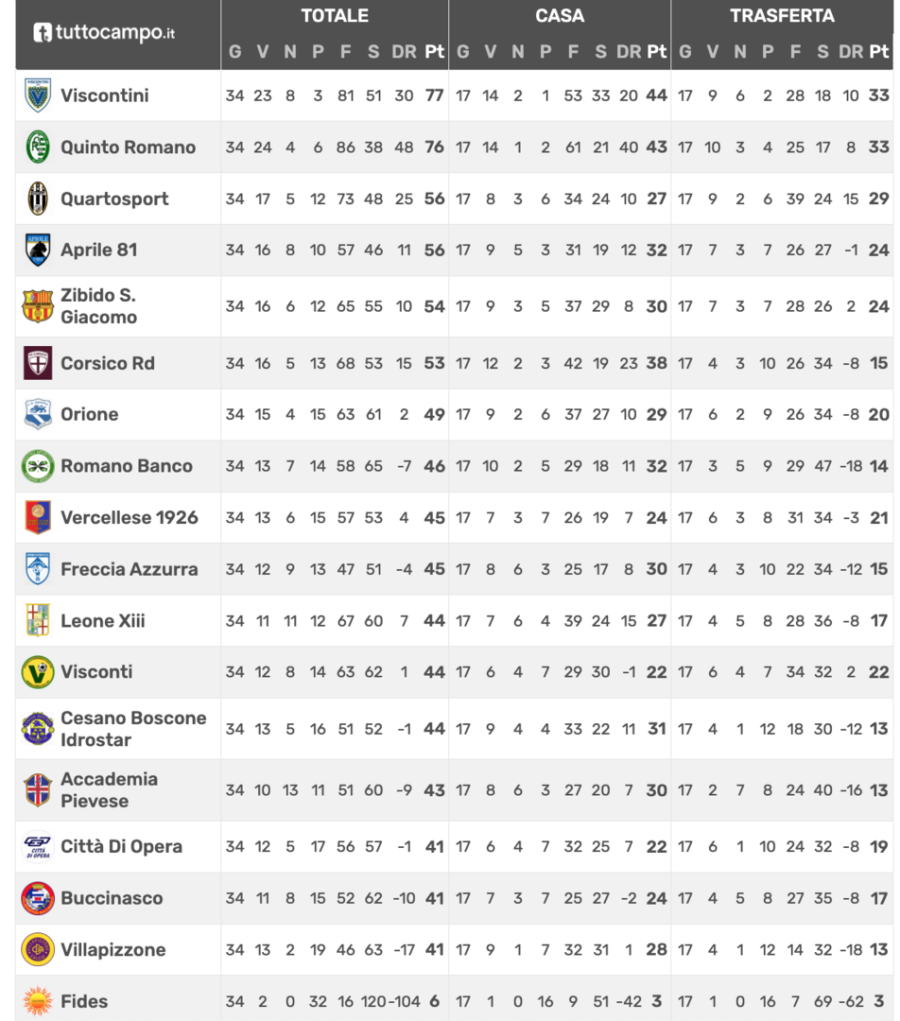Click the Zibido S. Giacomo crest
The width and height of the screenshot is (900, 1021).
click(38, 306)
